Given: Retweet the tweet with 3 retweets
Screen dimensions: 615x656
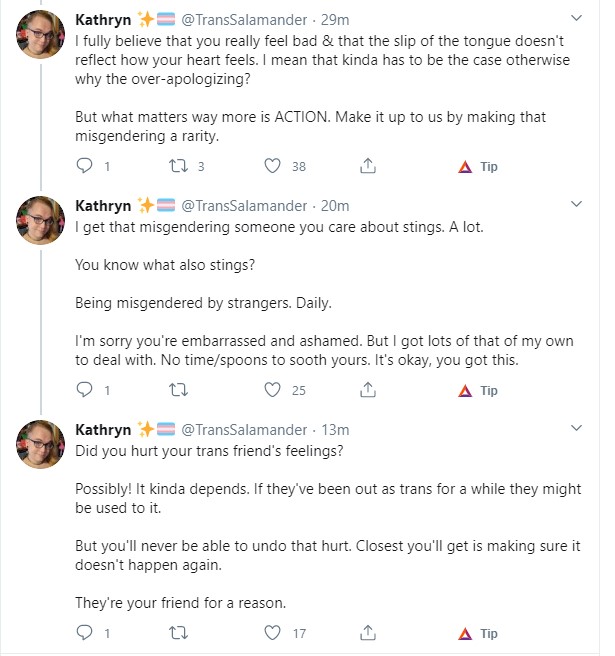Looking at the screenshot, I should pos(178,166).
